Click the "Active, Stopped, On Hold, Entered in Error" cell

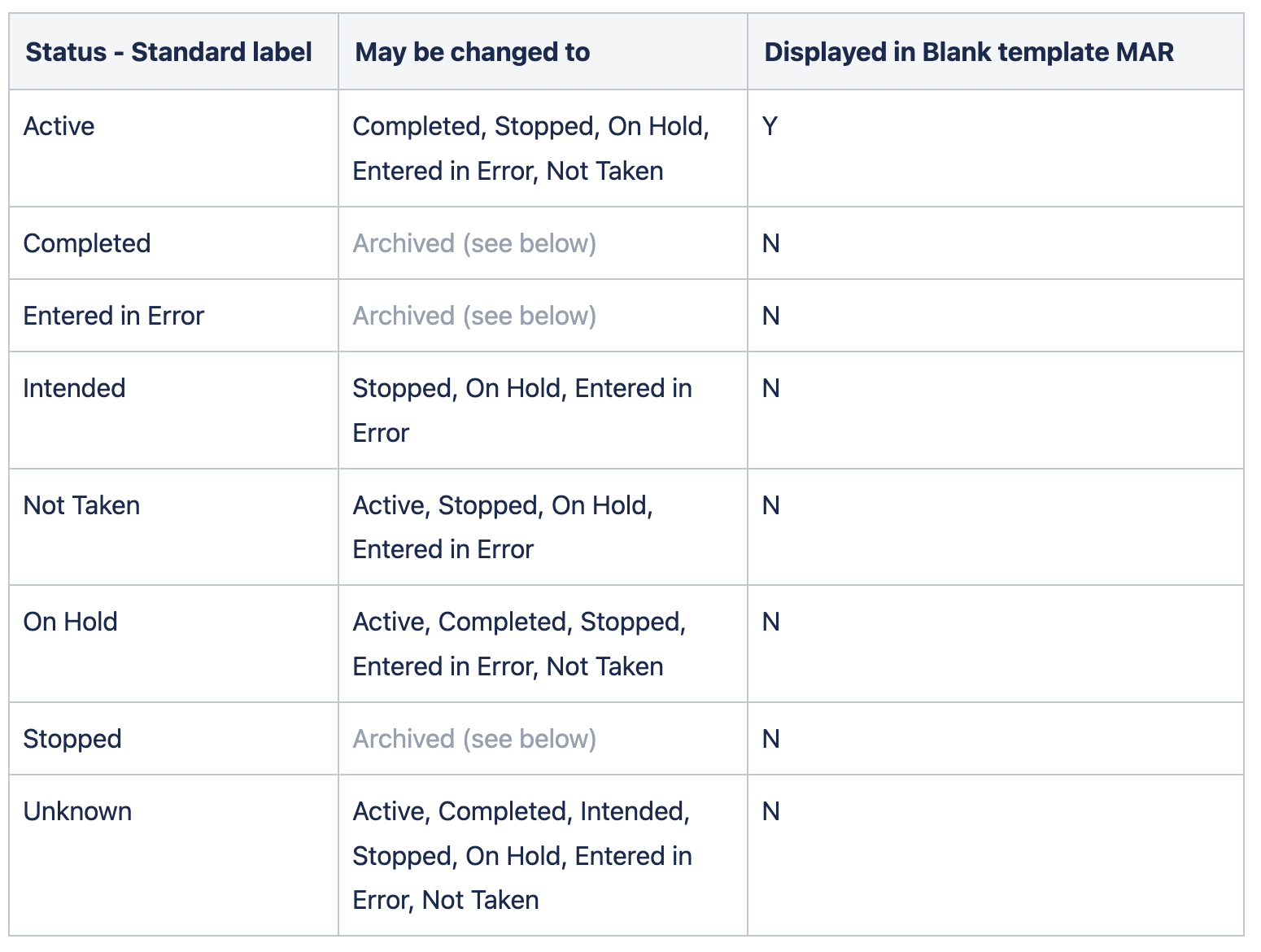click(502, 527)
